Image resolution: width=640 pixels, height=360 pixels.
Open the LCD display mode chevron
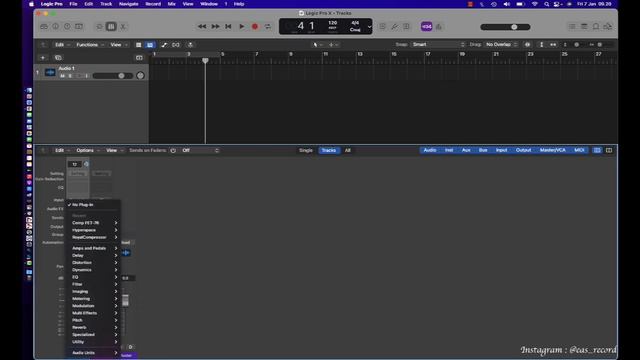(x=369, y=27)
